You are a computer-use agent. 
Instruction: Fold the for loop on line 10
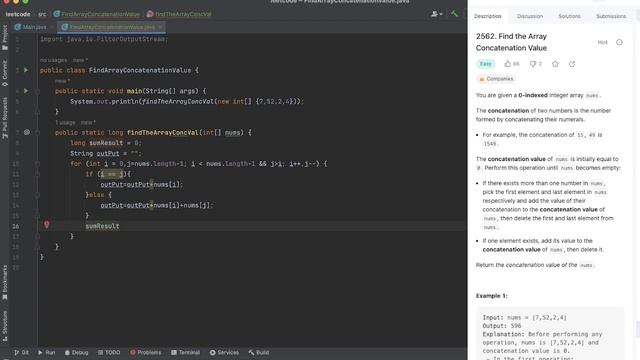pos(37,164)
